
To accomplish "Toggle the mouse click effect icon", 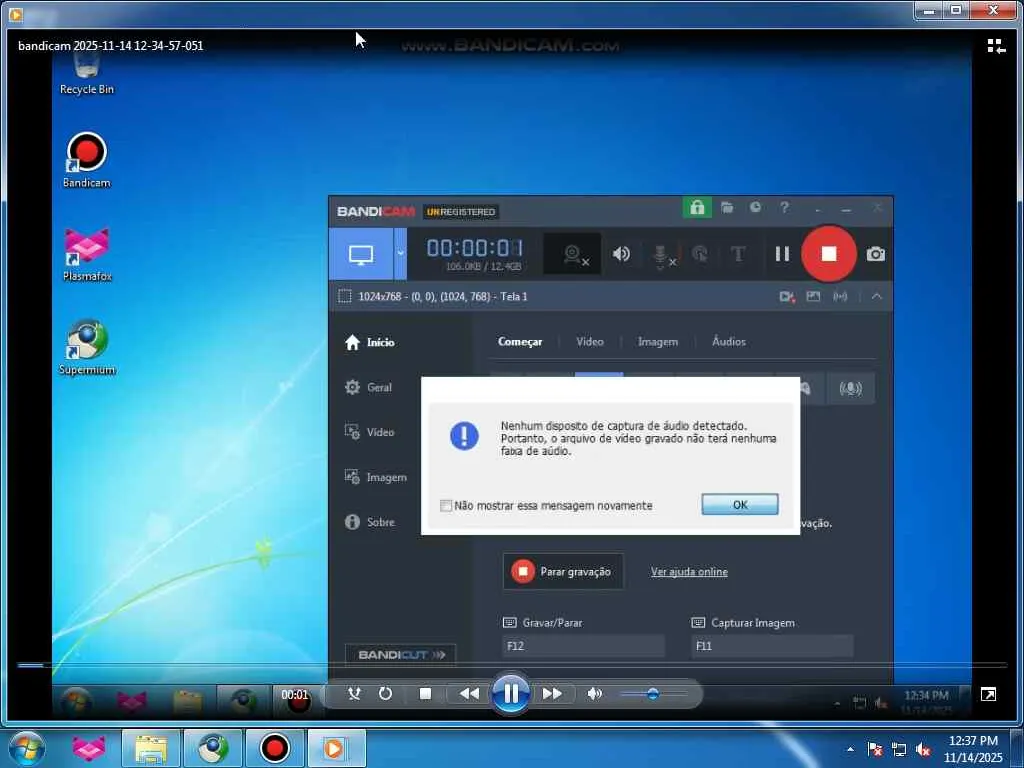I will tap(700, 253).
